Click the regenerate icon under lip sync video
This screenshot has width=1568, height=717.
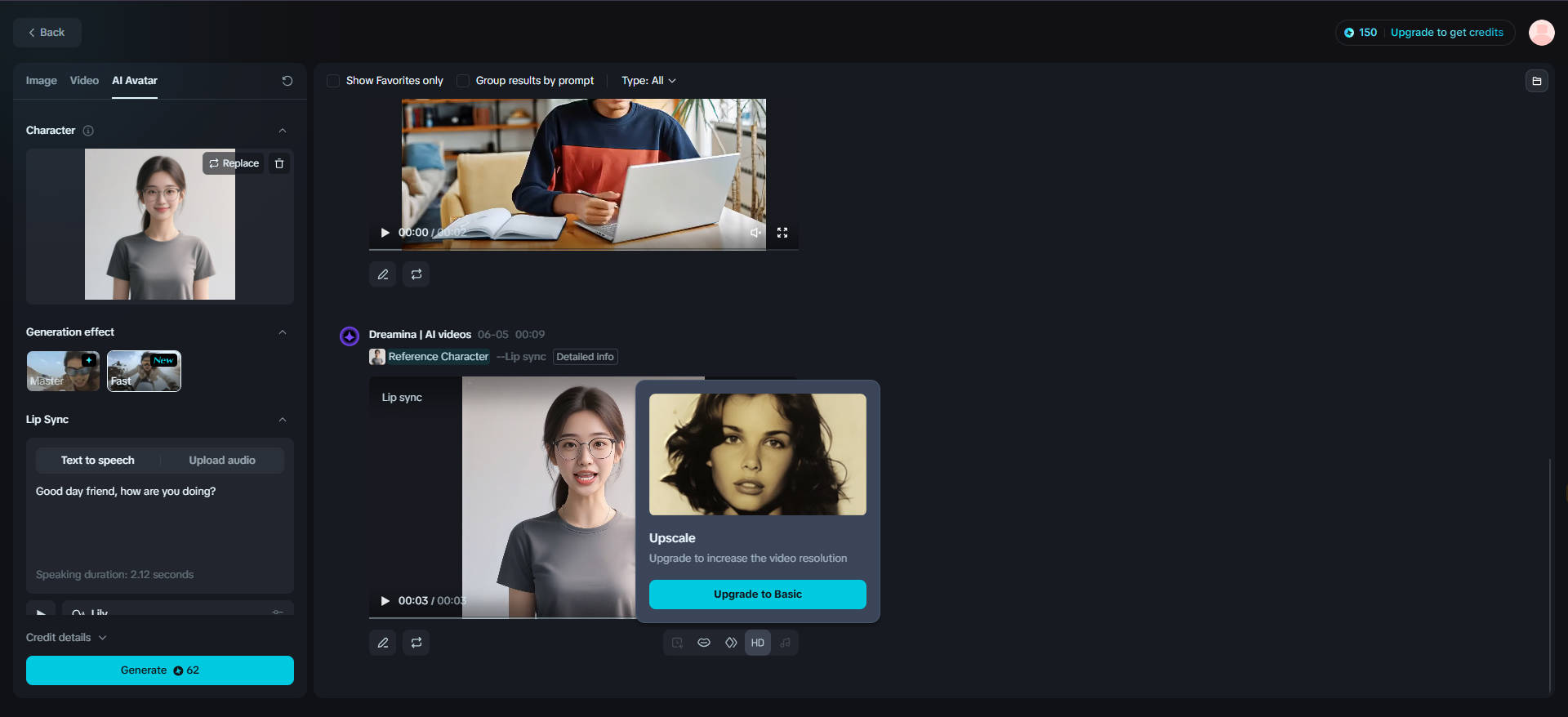(416, 643)
